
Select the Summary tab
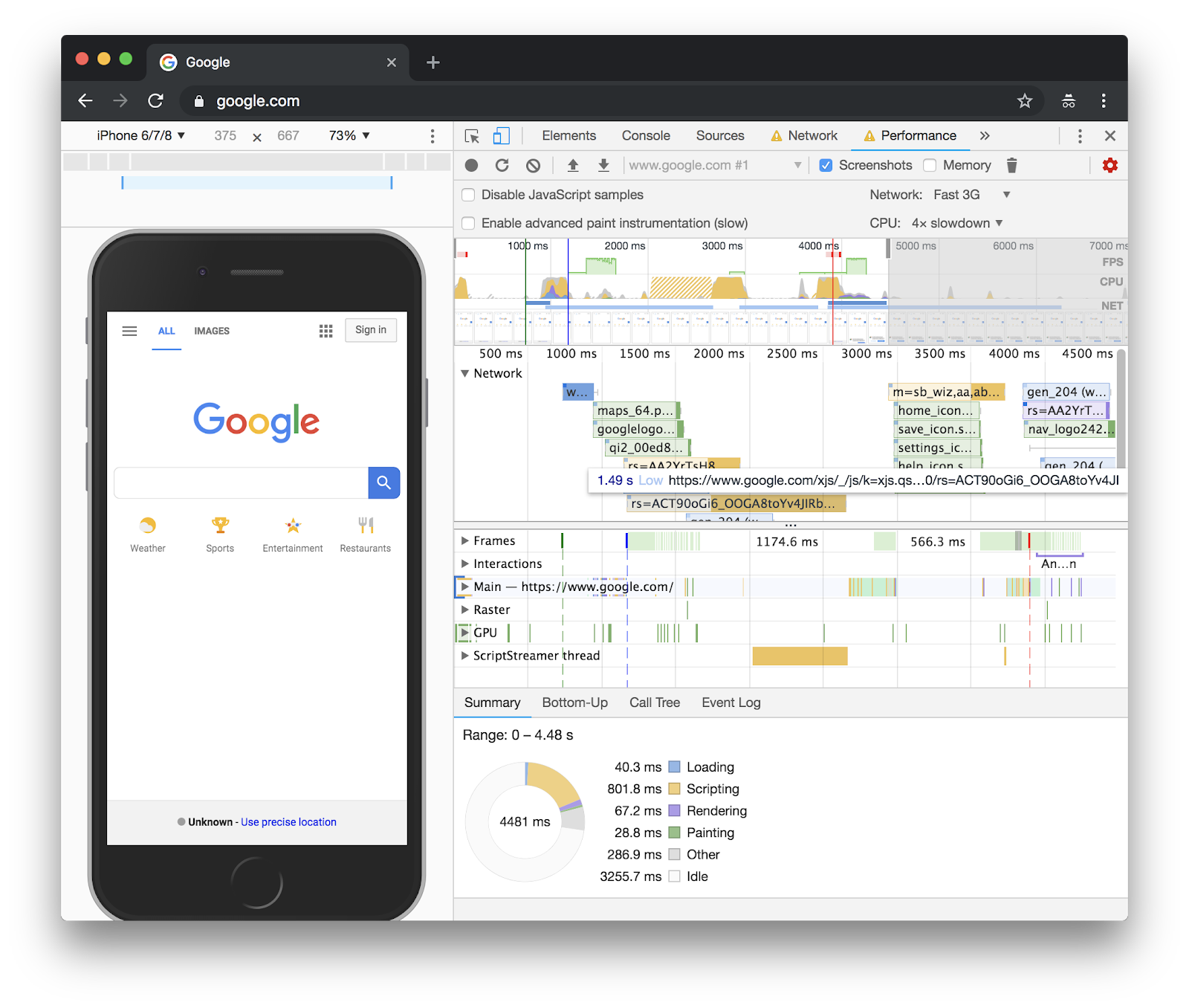point(492,702)
